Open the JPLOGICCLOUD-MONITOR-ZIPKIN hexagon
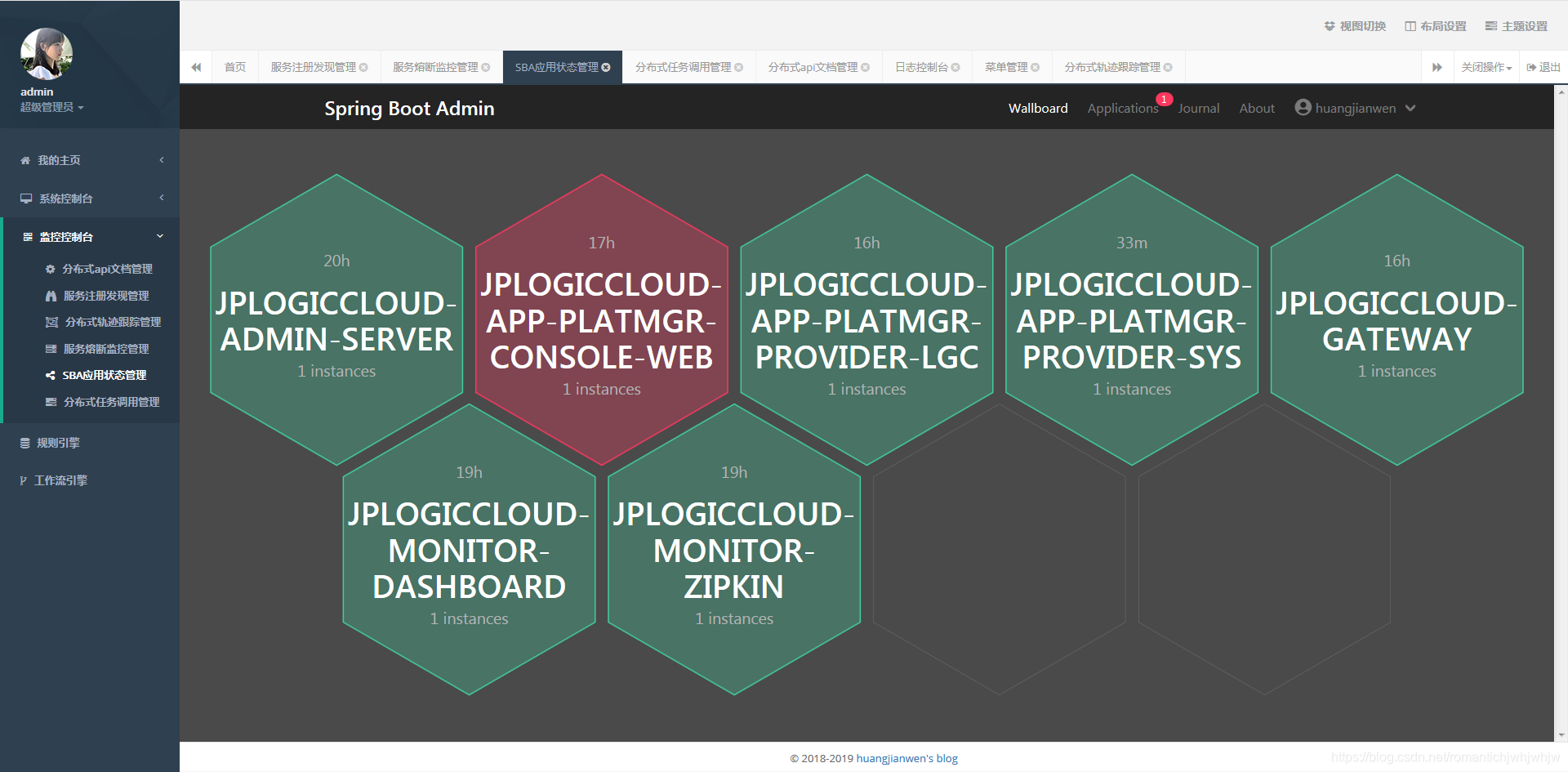Screen dimensions: 1568x772 coord(734,549)
